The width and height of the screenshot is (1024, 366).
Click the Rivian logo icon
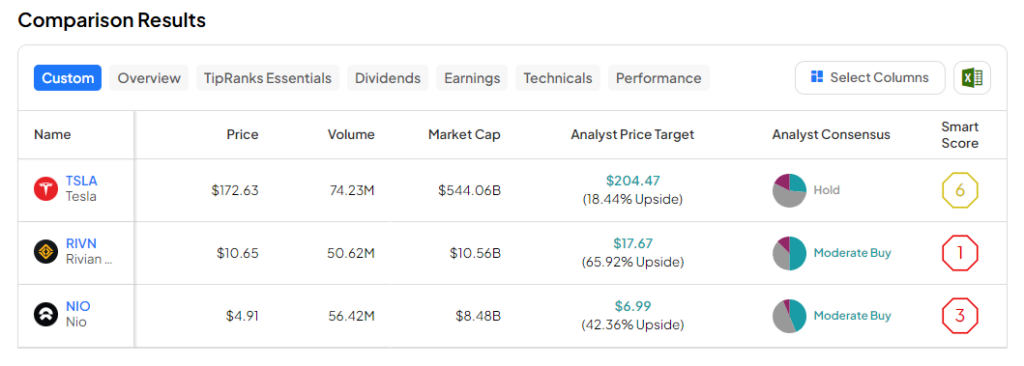click(x=46, y=253)
